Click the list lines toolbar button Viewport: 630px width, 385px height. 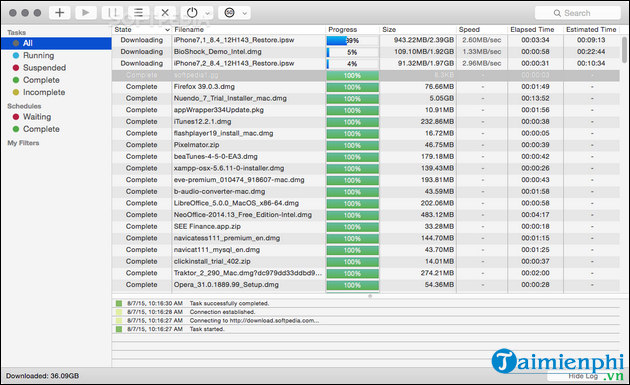click(x=138, y=12)
